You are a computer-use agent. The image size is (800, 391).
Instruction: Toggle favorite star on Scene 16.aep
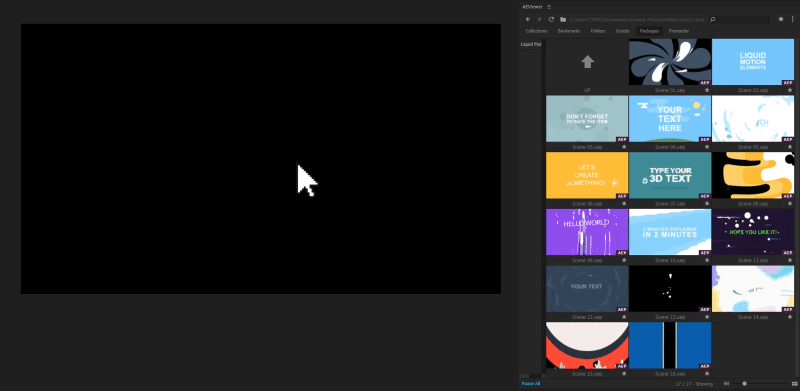(707, 374)
